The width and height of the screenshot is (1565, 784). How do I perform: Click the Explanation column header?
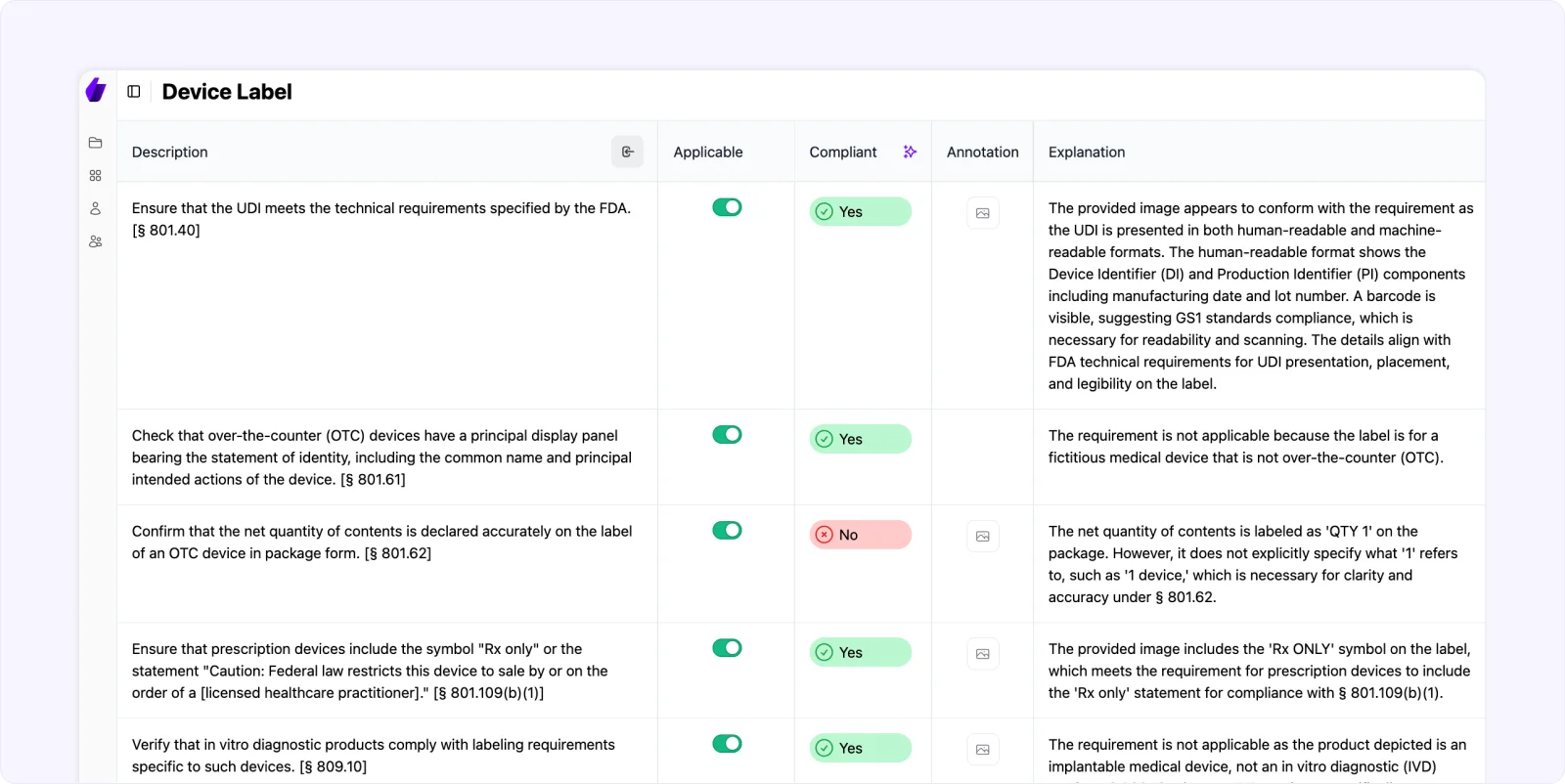point(1087,152)
